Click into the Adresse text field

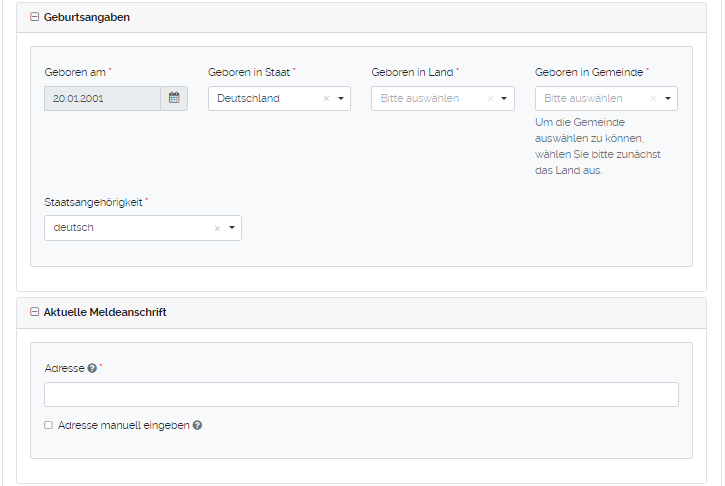(x=361, y=394)
